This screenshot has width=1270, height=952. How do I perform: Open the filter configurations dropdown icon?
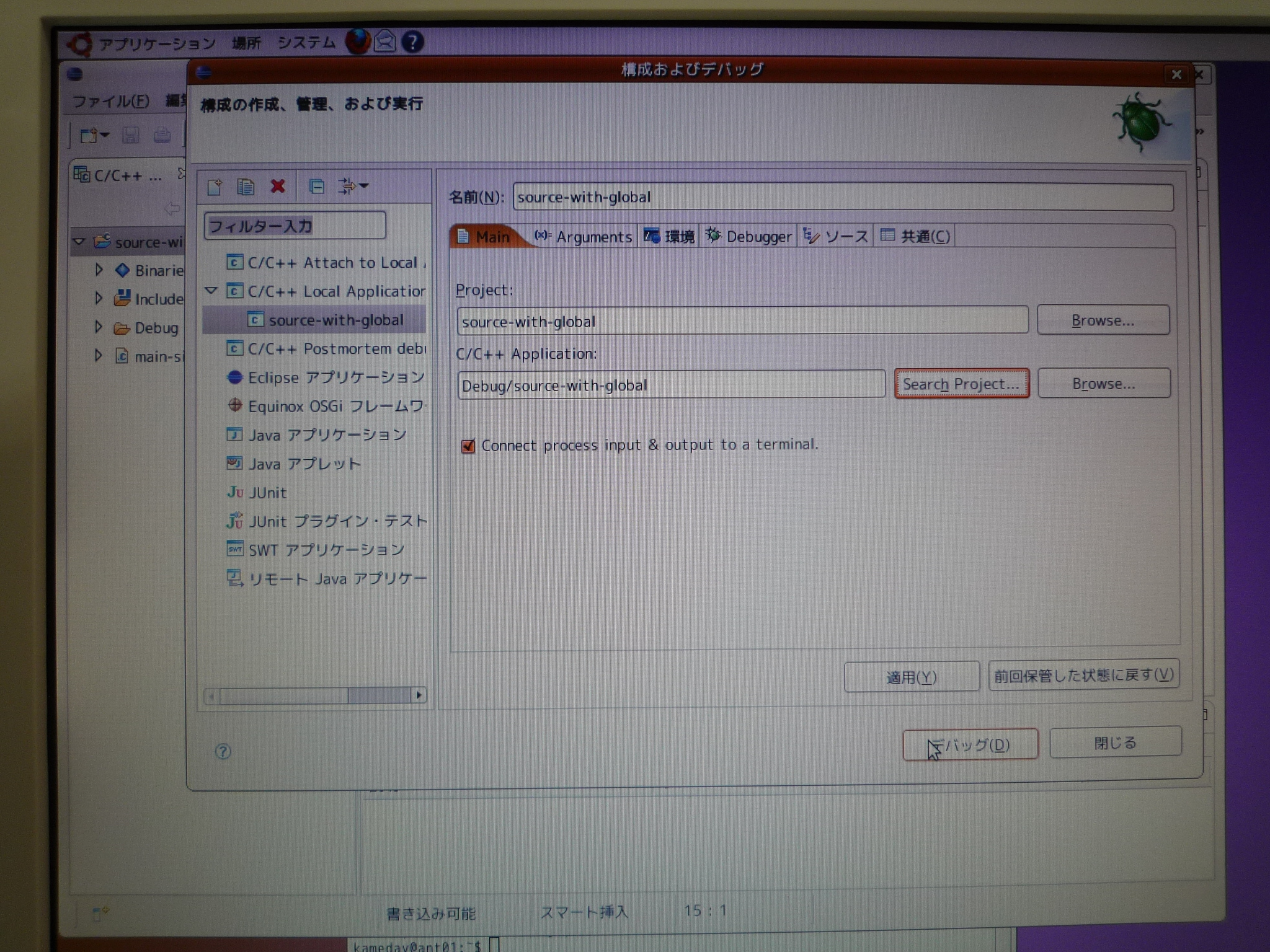[x=353, y=185]
